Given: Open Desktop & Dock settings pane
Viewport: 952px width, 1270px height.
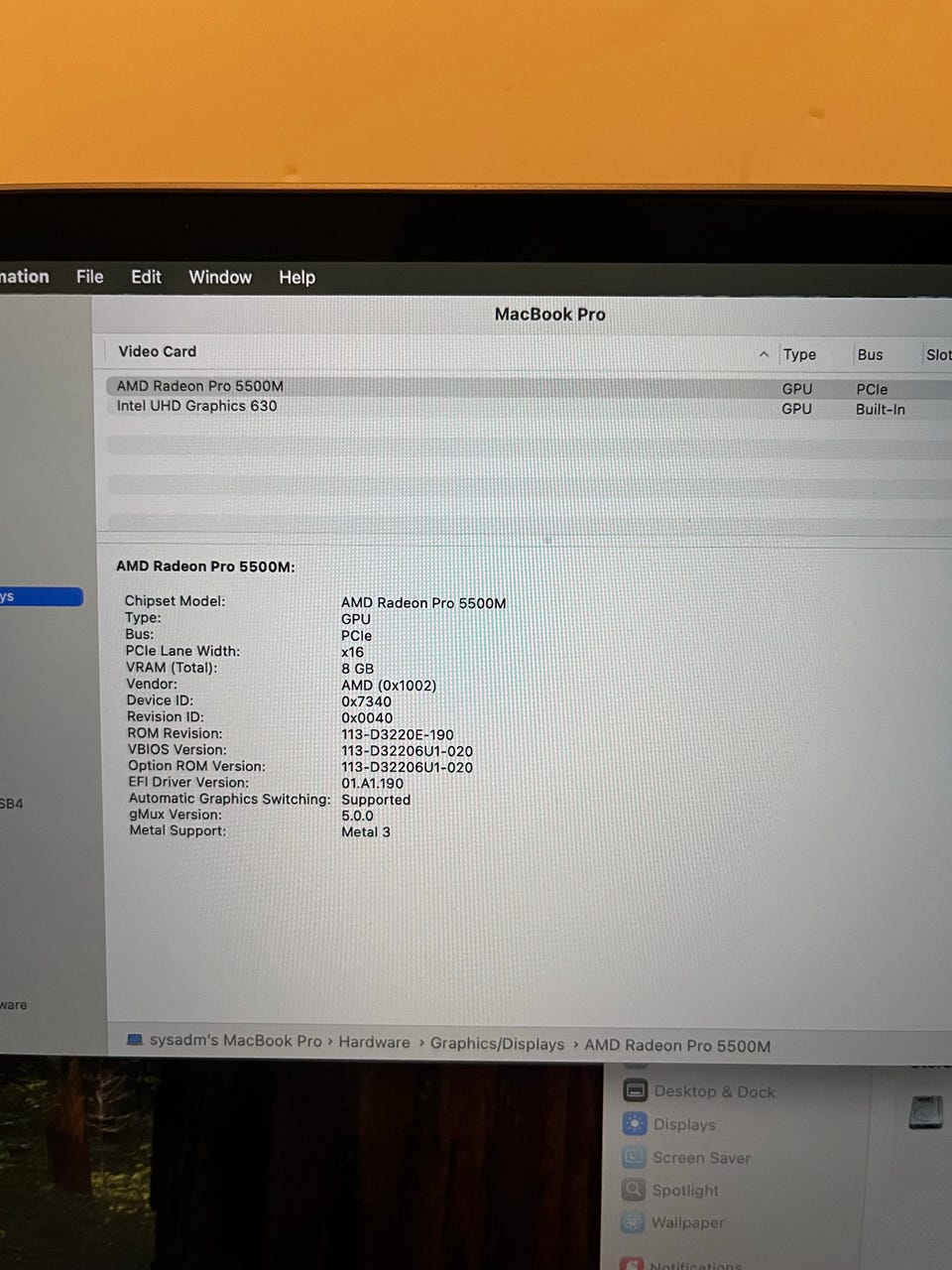Looking at the screenshot, I should pos(714,1091).
